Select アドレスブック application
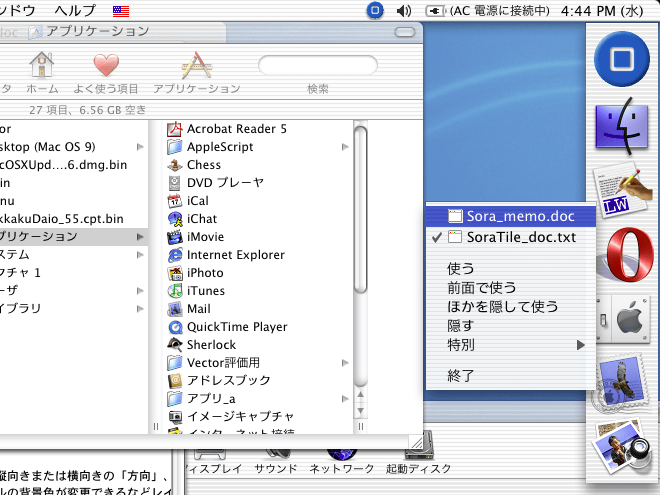The height and width of the screenshot is (495, 660). pyautogui.click(x=219, y=381)
